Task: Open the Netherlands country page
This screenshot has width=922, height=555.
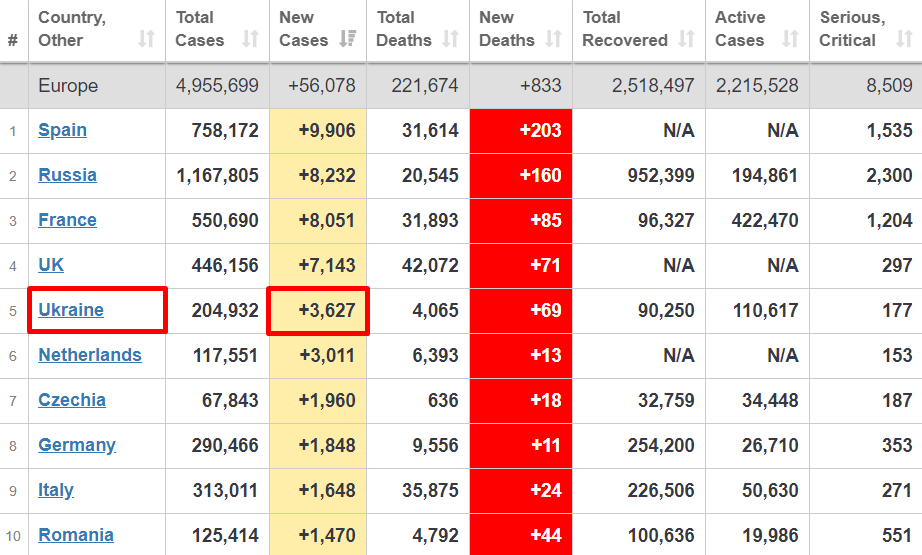Action: [90, 355]
